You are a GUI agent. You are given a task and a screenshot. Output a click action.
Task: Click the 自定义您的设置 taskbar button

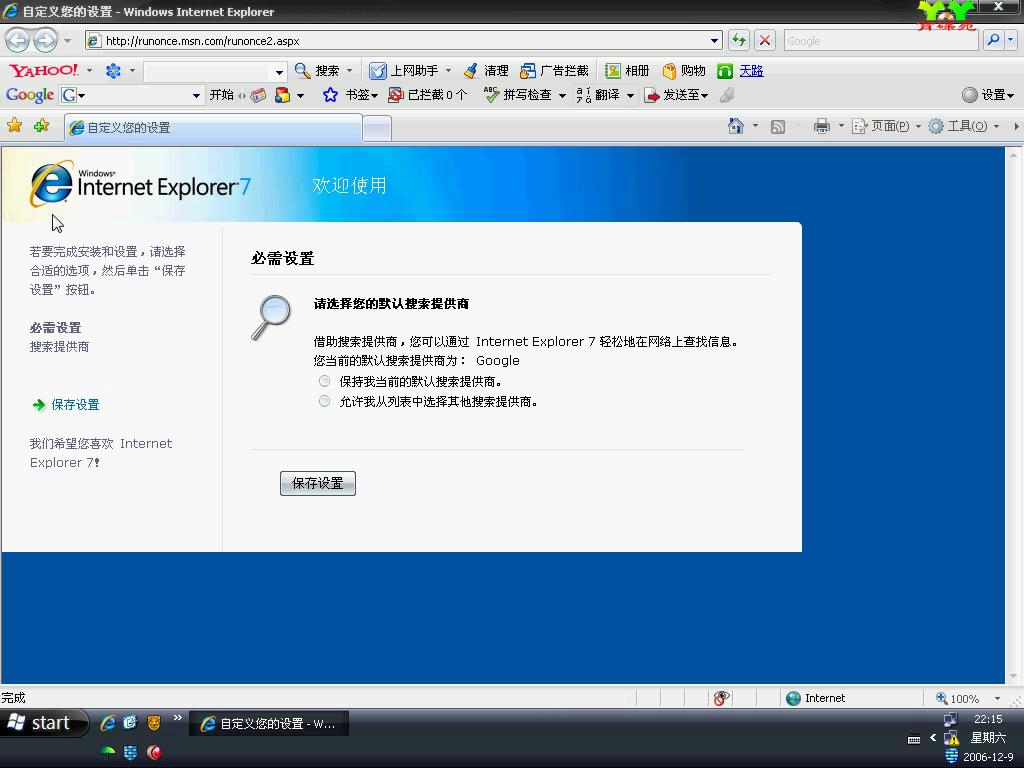tap(269, 724)
